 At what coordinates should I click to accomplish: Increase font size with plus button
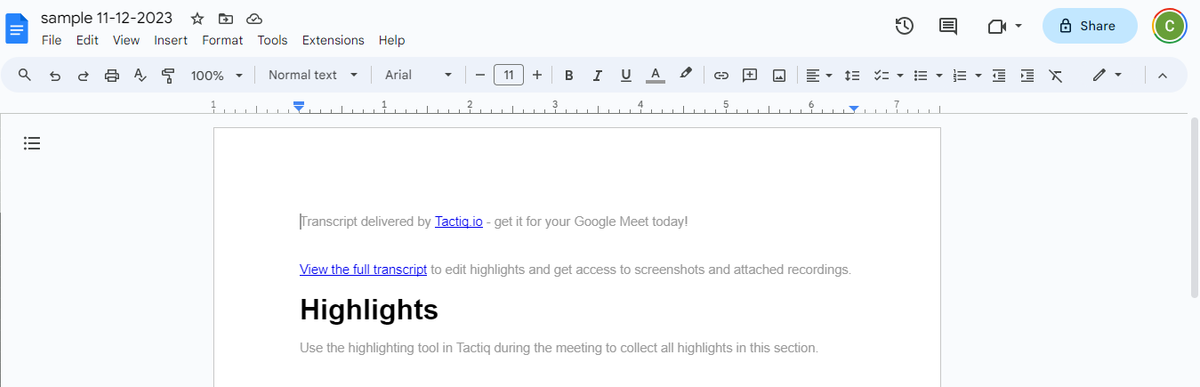537,75
